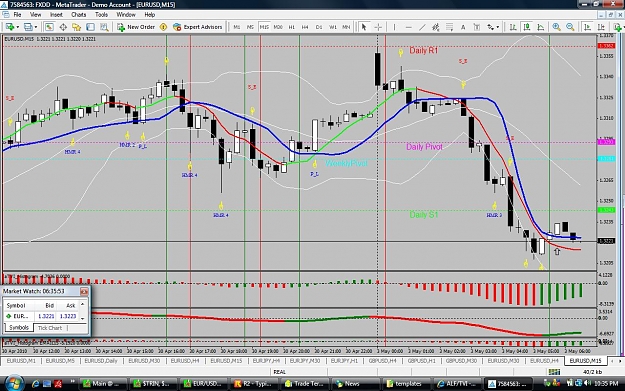Toggle Expert Advisors button

pos(198,27)
